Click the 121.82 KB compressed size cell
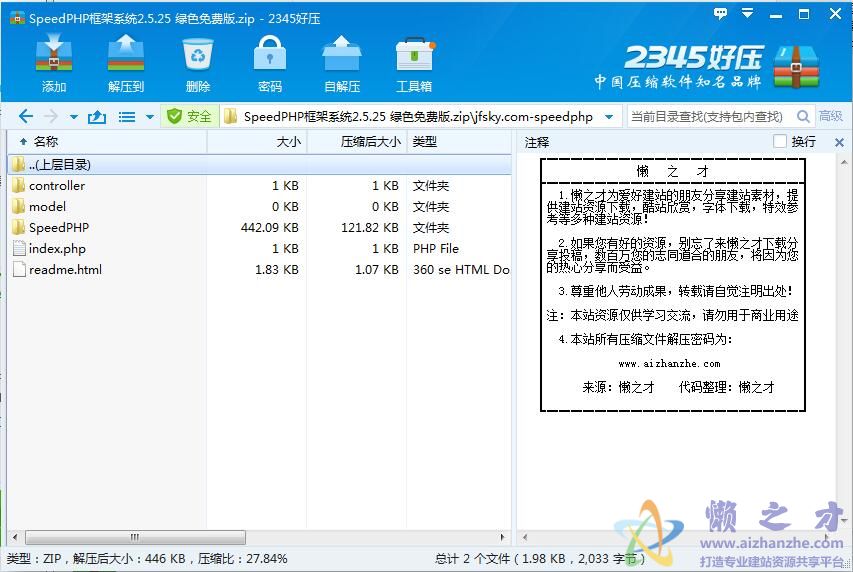 click(x=369, y=227)
